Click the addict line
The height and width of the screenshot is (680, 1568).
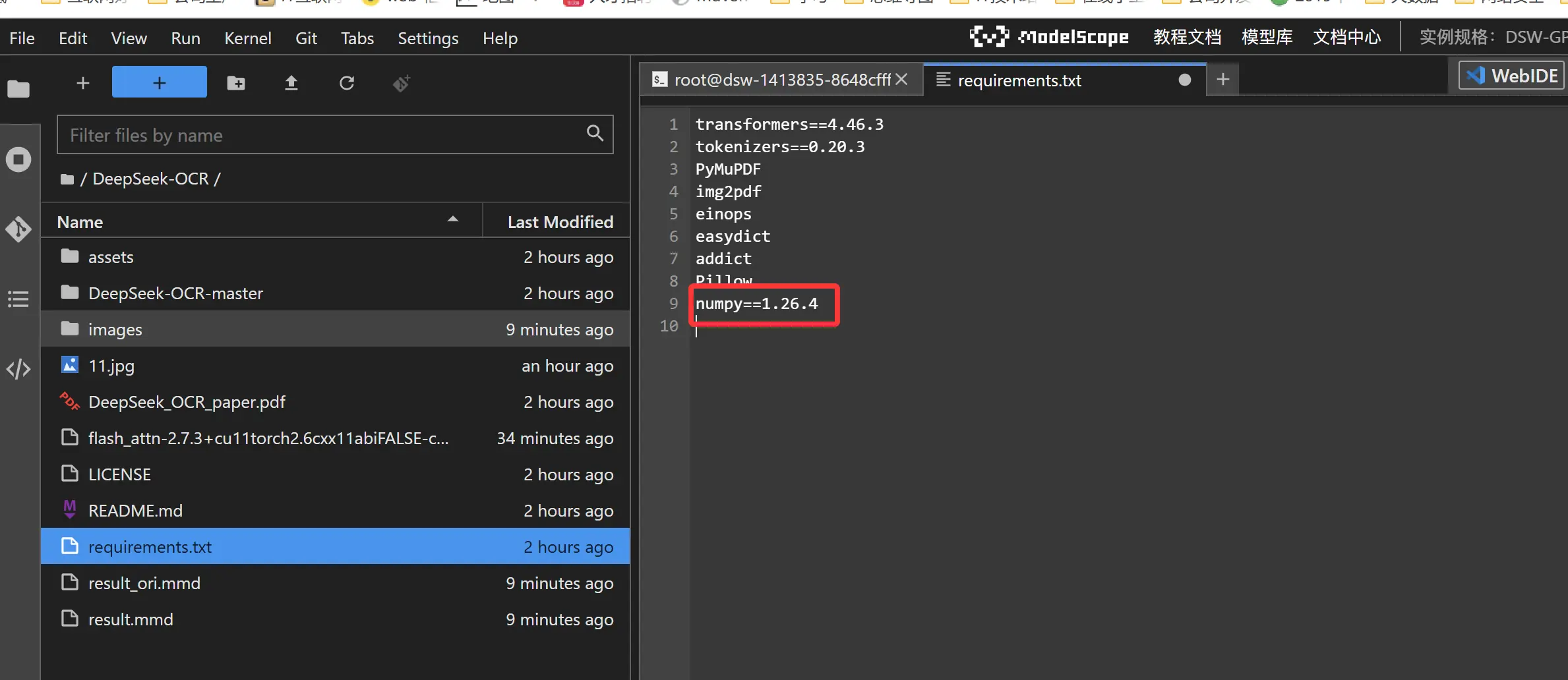pos(723,259)
